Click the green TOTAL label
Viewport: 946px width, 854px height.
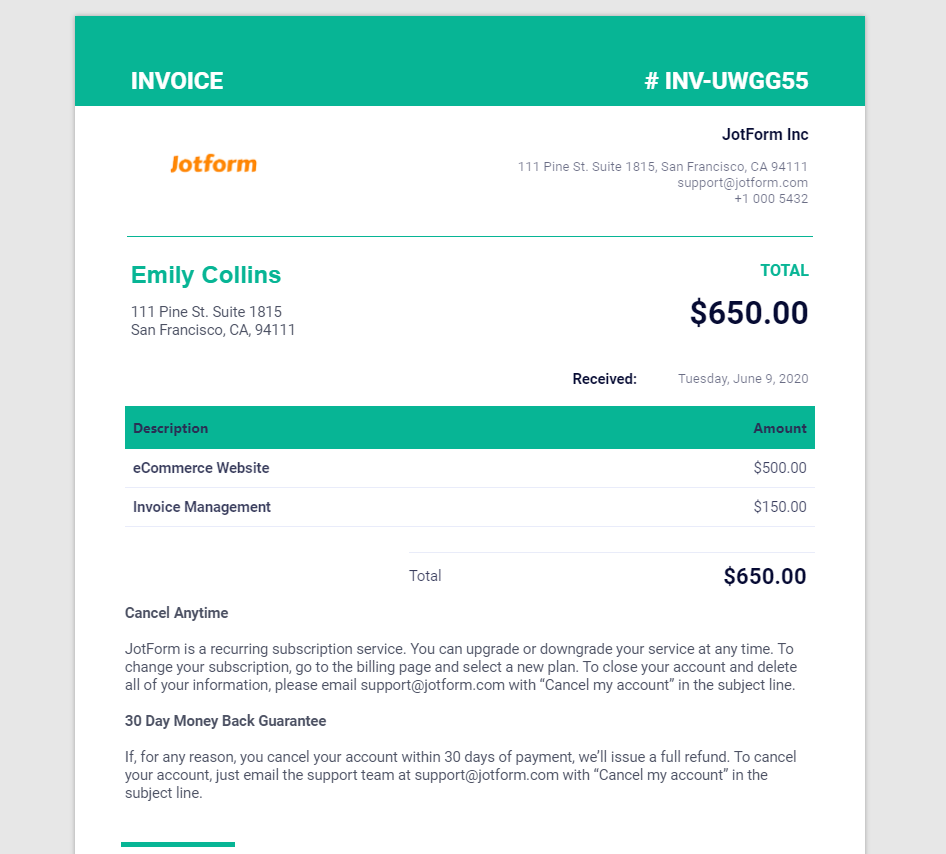784,271
